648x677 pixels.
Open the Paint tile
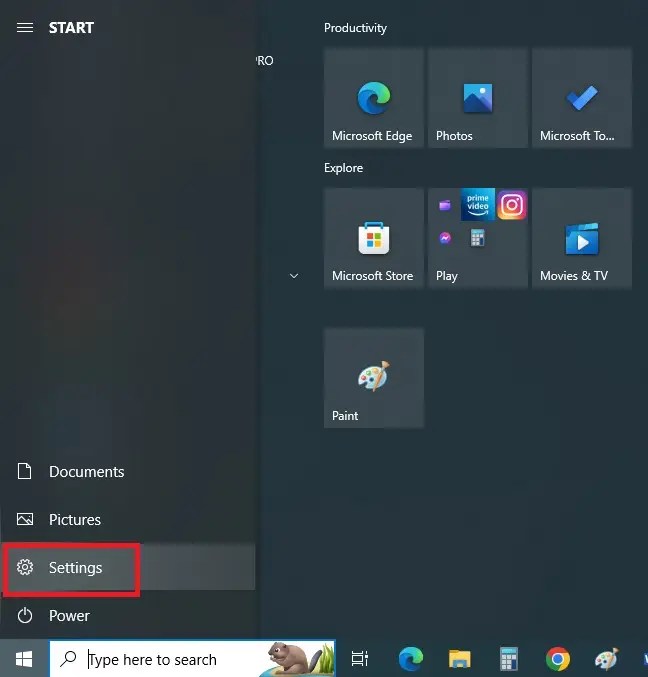373,378
